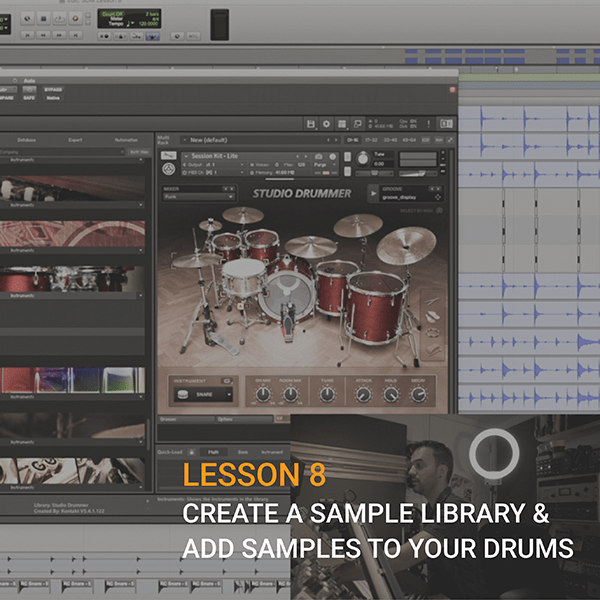Click Kontakt's workspace grid icon
This screenshot has height=600, width=600.
tap(342, 124)
